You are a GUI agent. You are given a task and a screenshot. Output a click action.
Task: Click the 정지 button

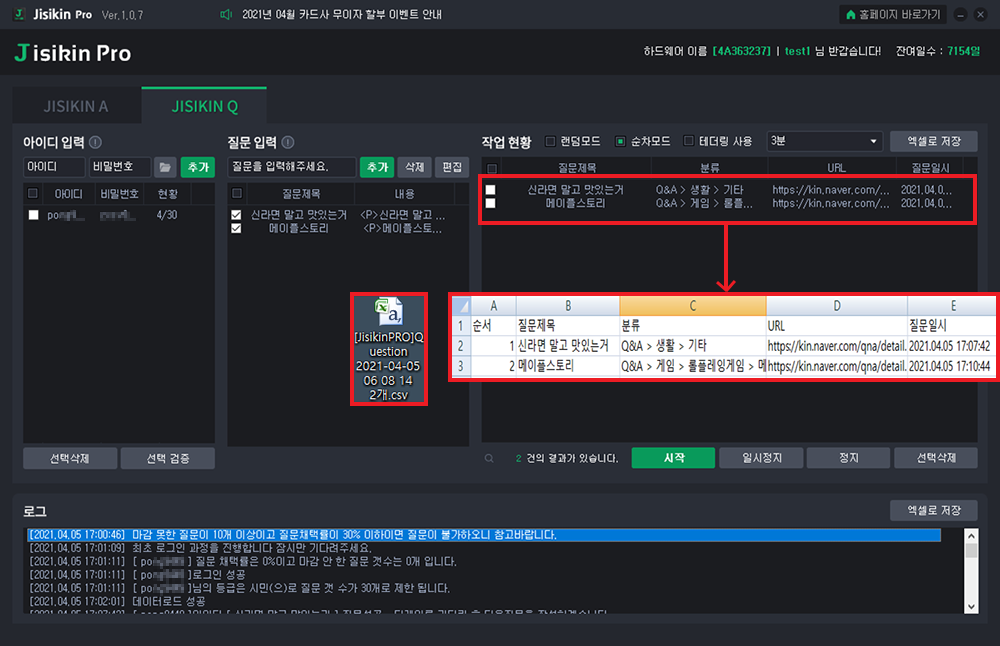coord(849,458)
